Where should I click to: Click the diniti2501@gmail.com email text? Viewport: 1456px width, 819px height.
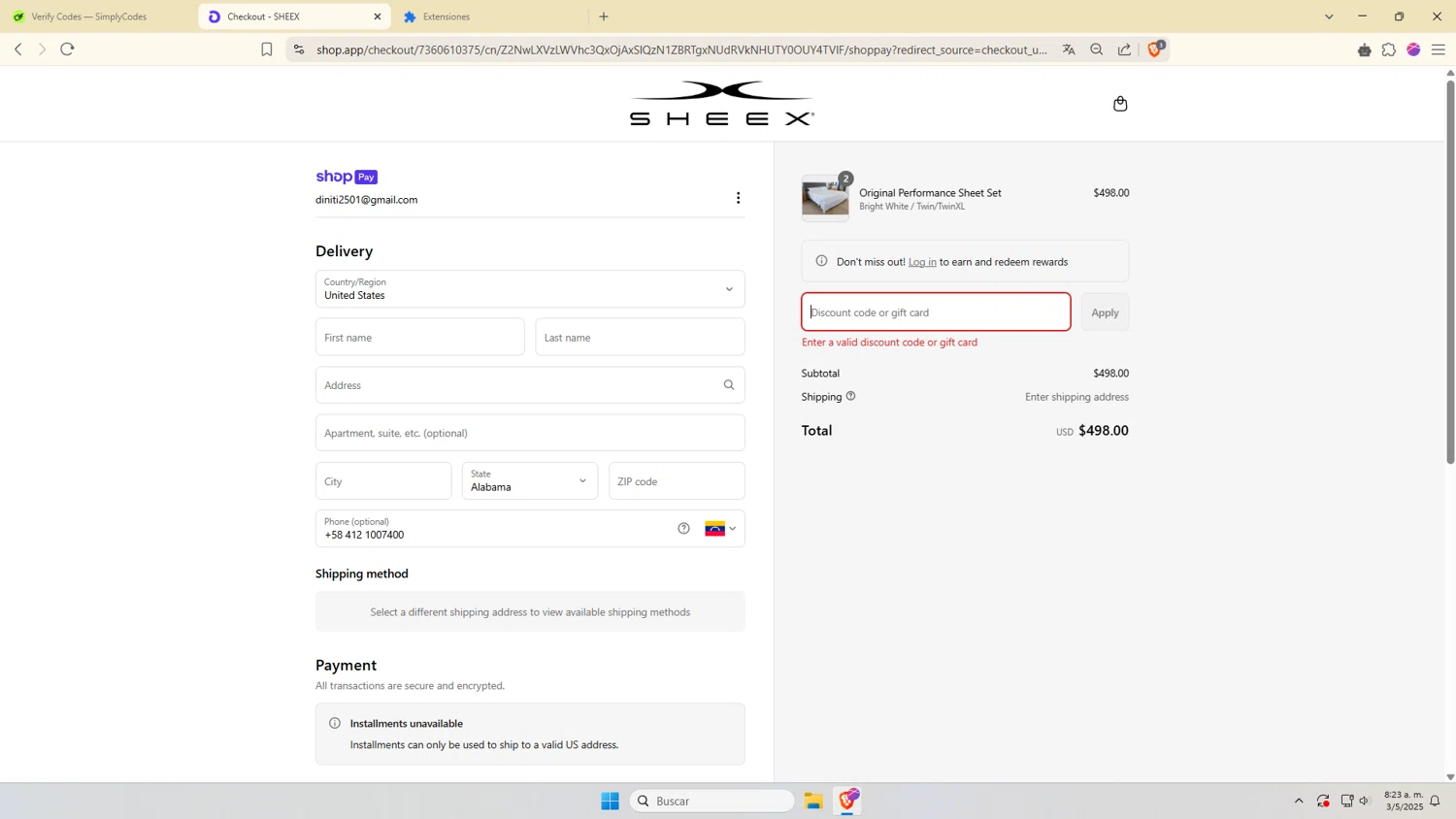tap(366, 200)
